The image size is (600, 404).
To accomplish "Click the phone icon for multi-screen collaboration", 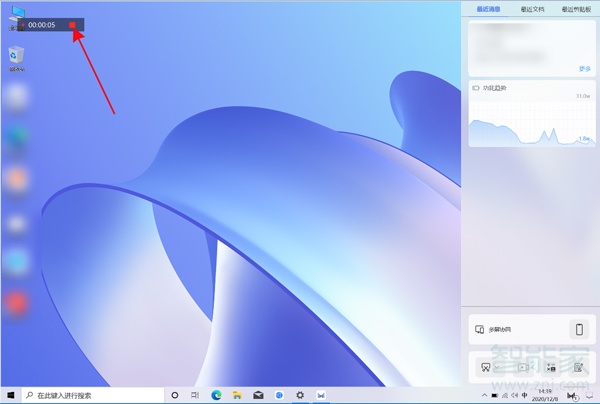I will click(579, 329).
